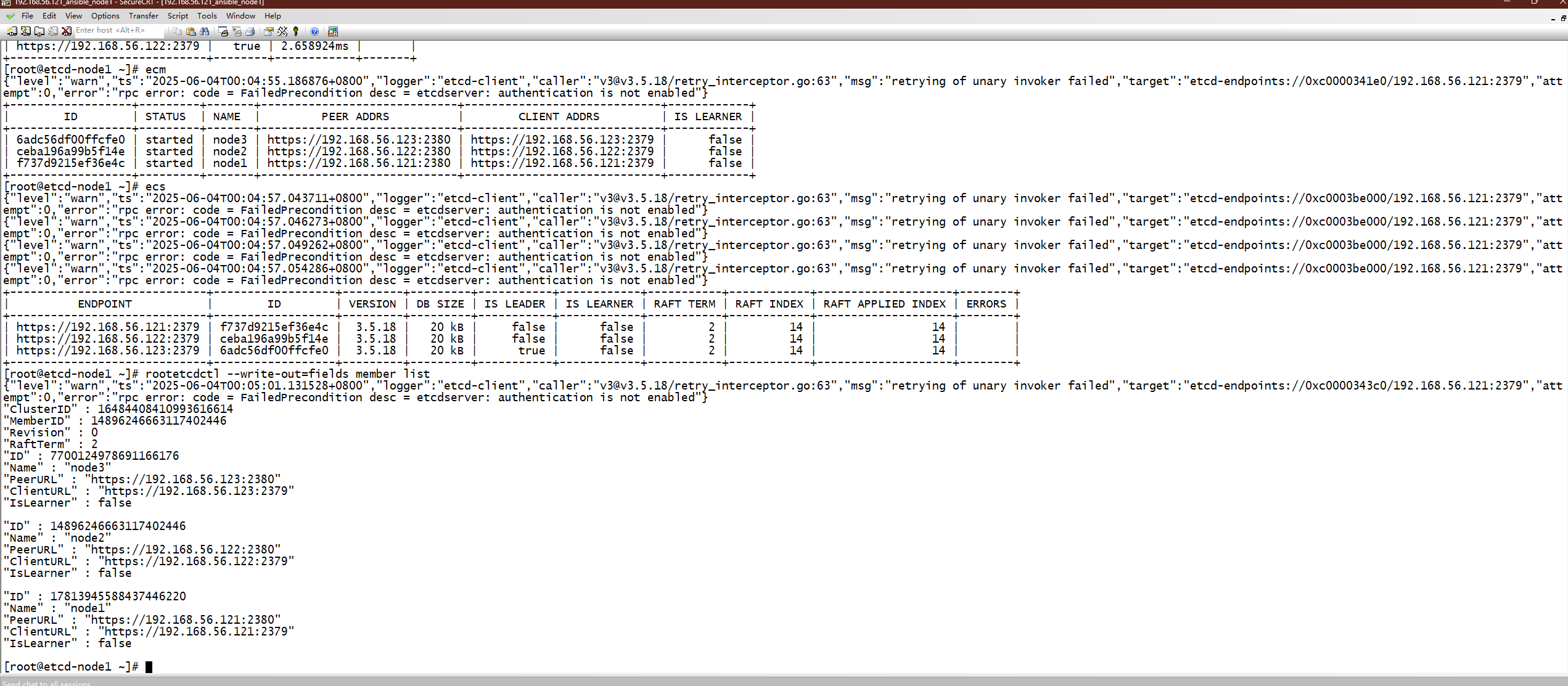Open the Help menu
The width and height of the screenshot is (1568, 686).
(x=273, y=16)
